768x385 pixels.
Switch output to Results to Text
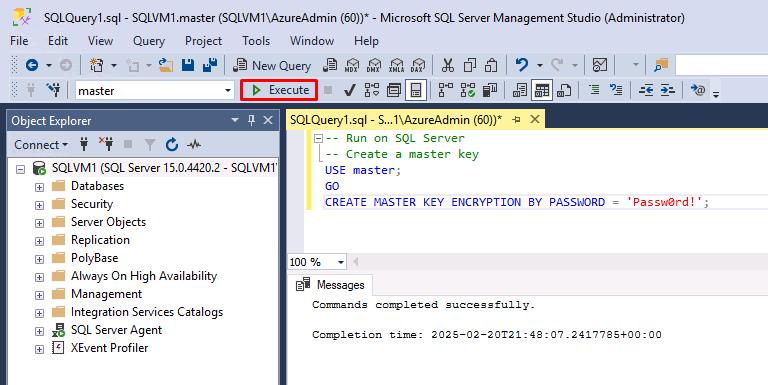pyautogui.click(x=520, y=90)
